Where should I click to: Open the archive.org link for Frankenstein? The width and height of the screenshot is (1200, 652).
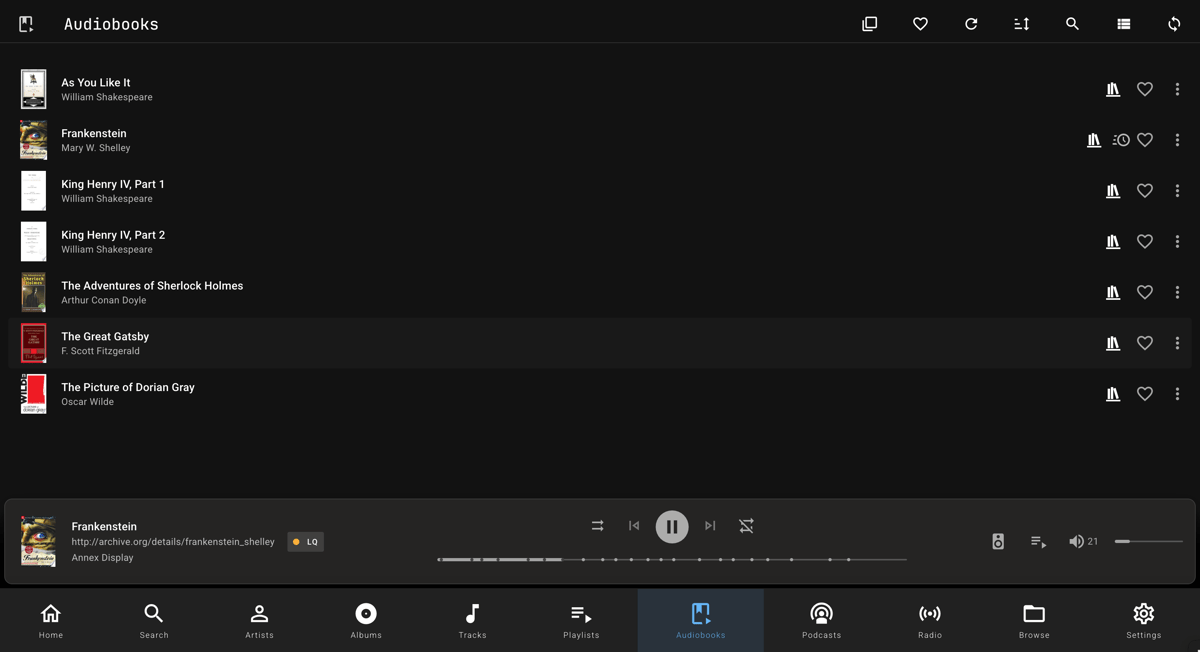pyautogui.click(x=172, y=541)
